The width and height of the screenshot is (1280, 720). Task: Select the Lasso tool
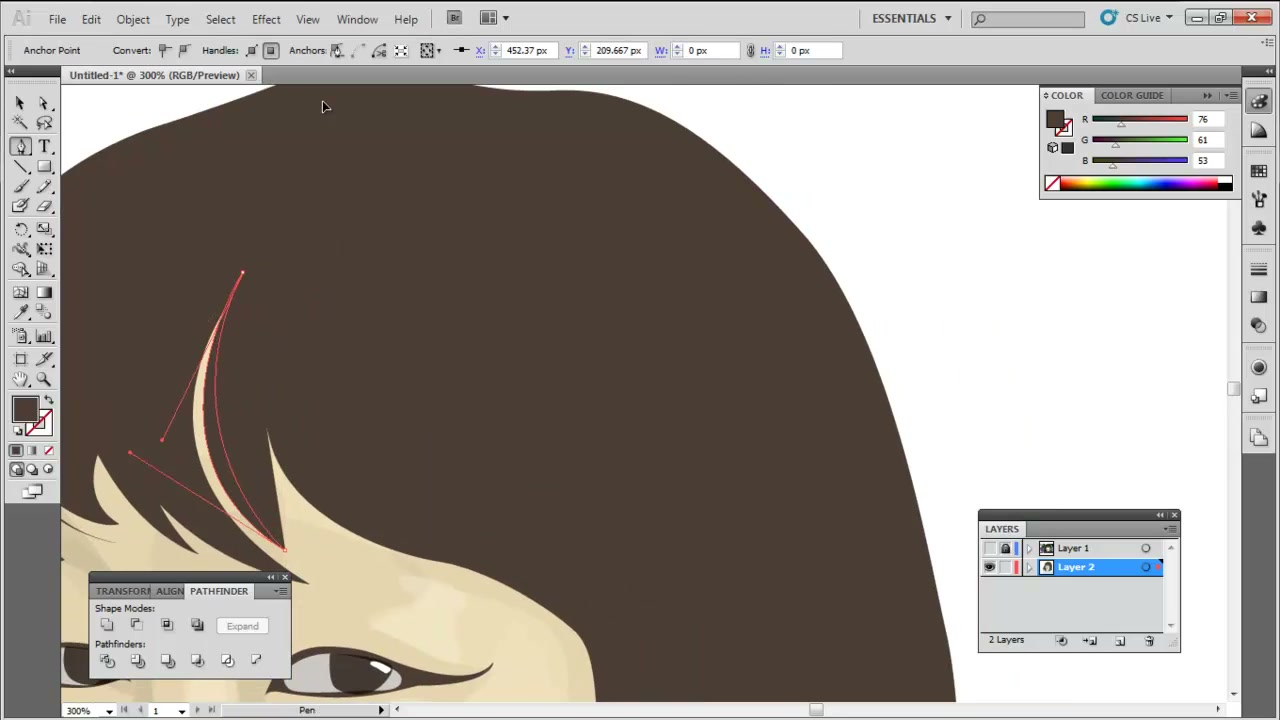[44, 123]
